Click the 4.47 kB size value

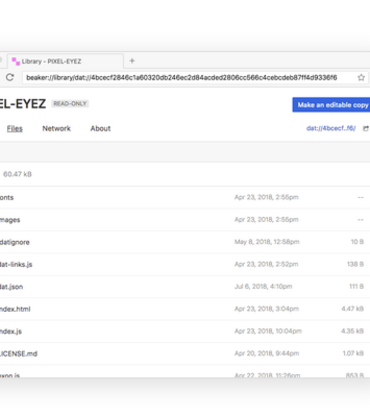(x=352, y=309)
